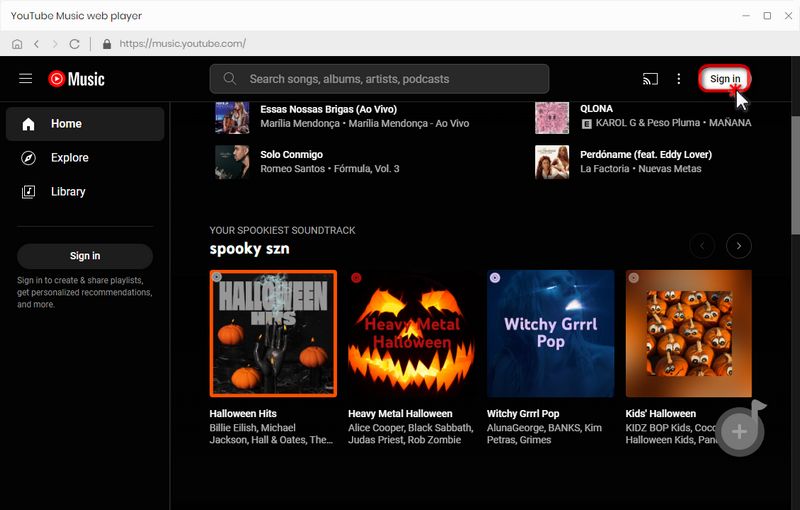Click the Library music icon

(28, 192)
